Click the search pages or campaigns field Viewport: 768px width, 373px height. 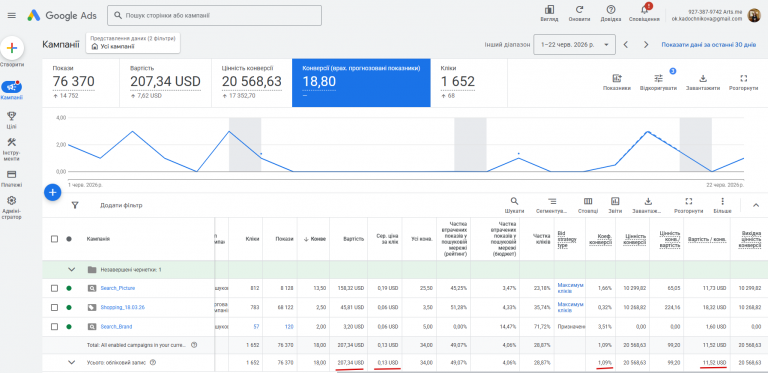tap(215, 15)
